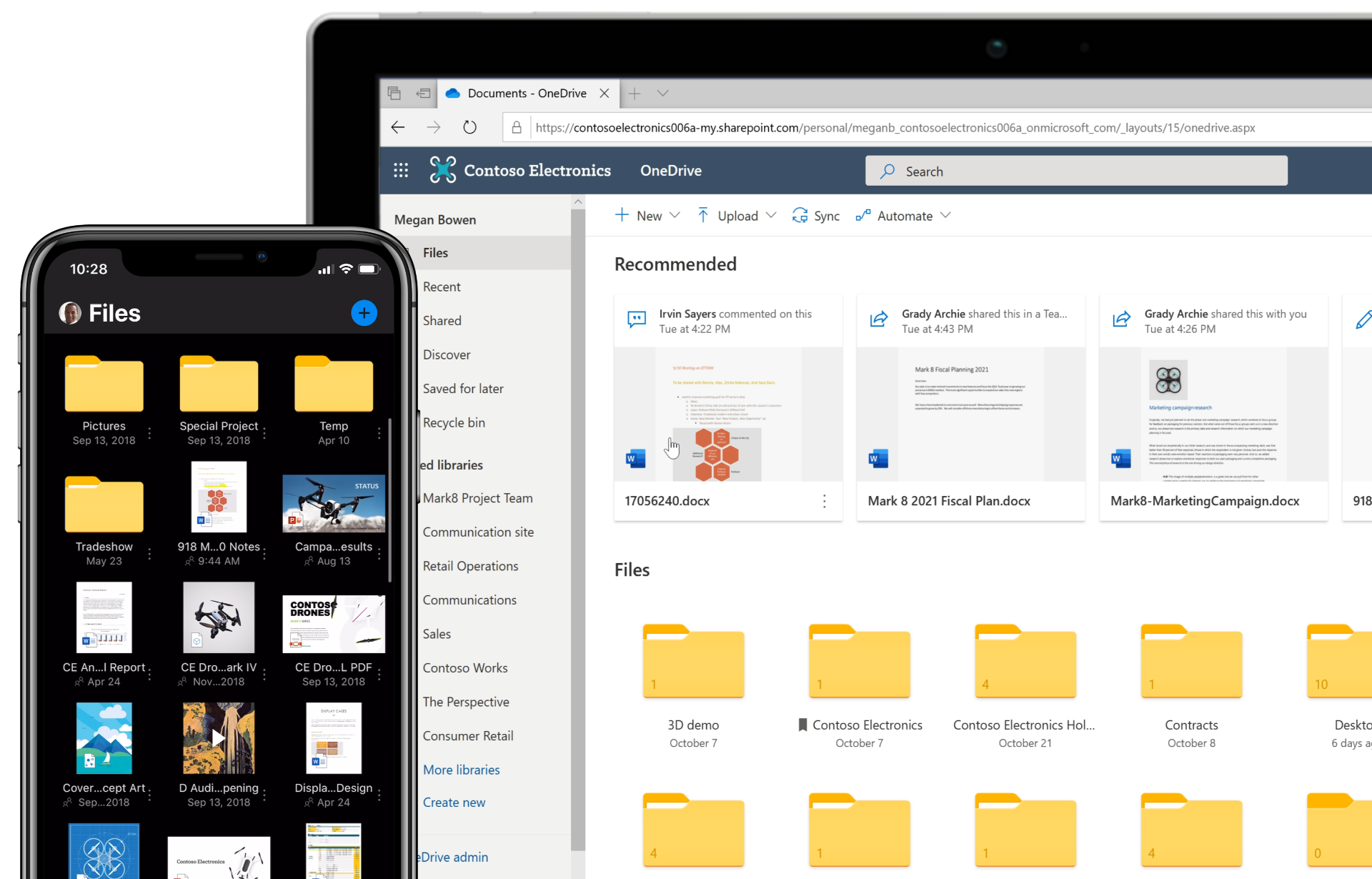
Task: Tap the profile avatar on phone
Action: point(70,313)
